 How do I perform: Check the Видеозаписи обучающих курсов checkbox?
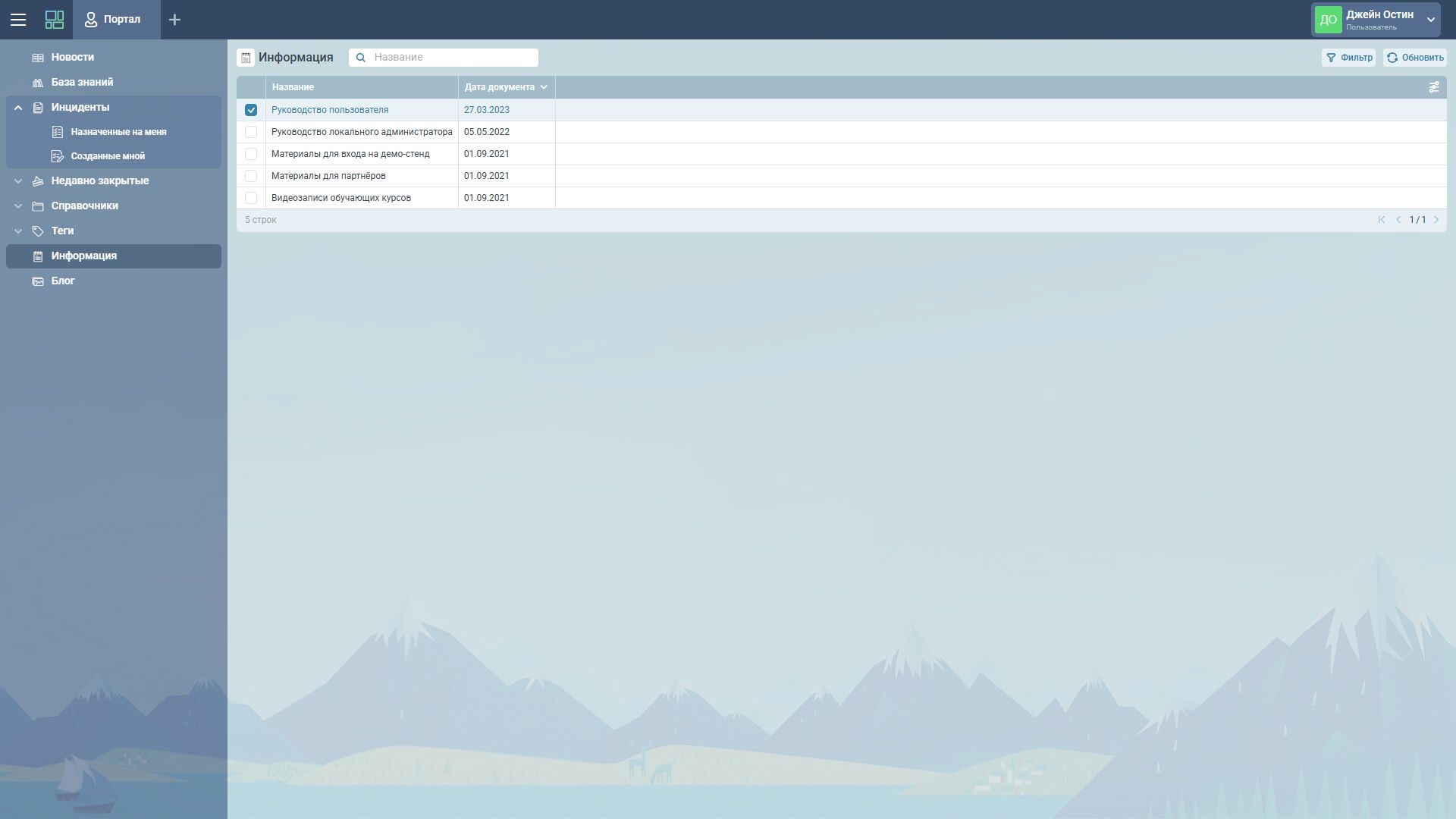[251, 198]
